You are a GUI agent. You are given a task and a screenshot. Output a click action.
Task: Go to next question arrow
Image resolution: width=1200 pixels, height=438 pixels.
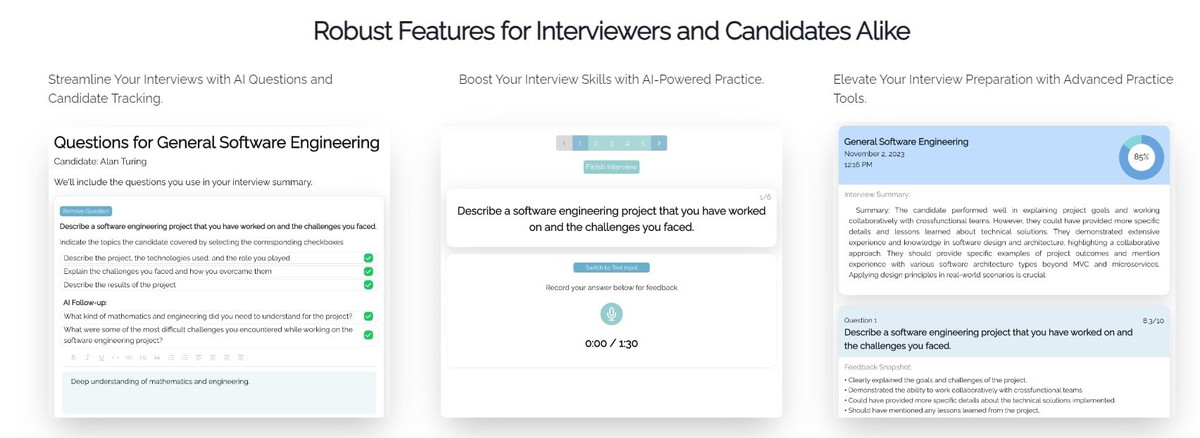(x=659, y=143)
